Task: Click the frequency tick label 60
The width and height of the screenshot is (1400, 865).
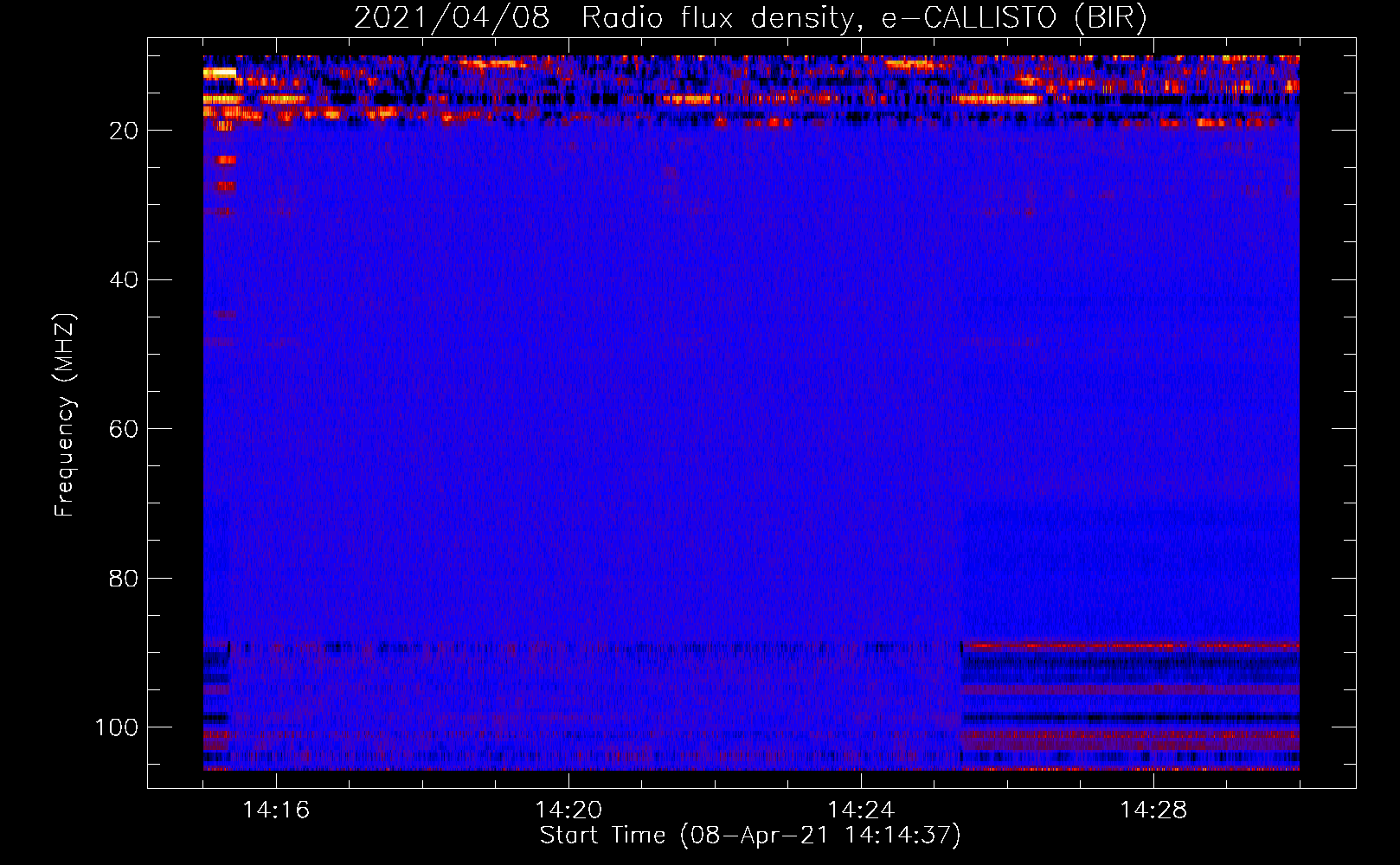Action: coord(124,429)
